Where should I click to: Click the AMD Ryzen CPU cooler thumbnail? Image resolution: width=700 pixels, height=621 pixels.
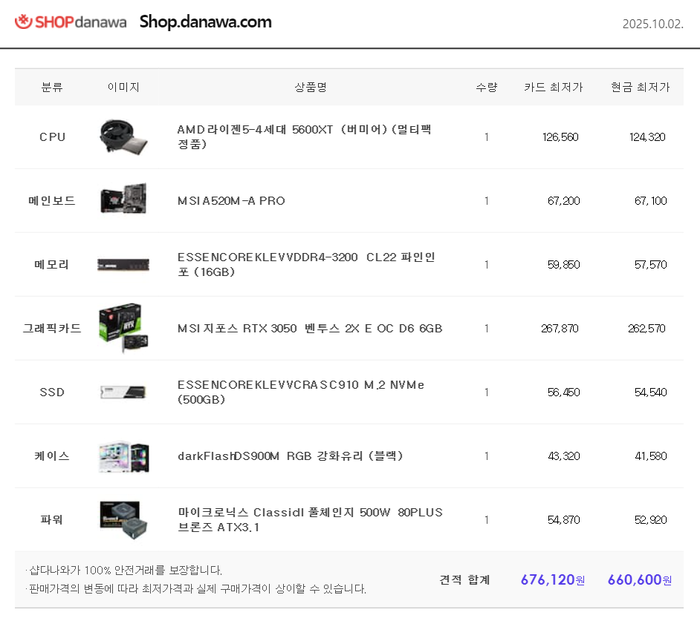[123, 137]
